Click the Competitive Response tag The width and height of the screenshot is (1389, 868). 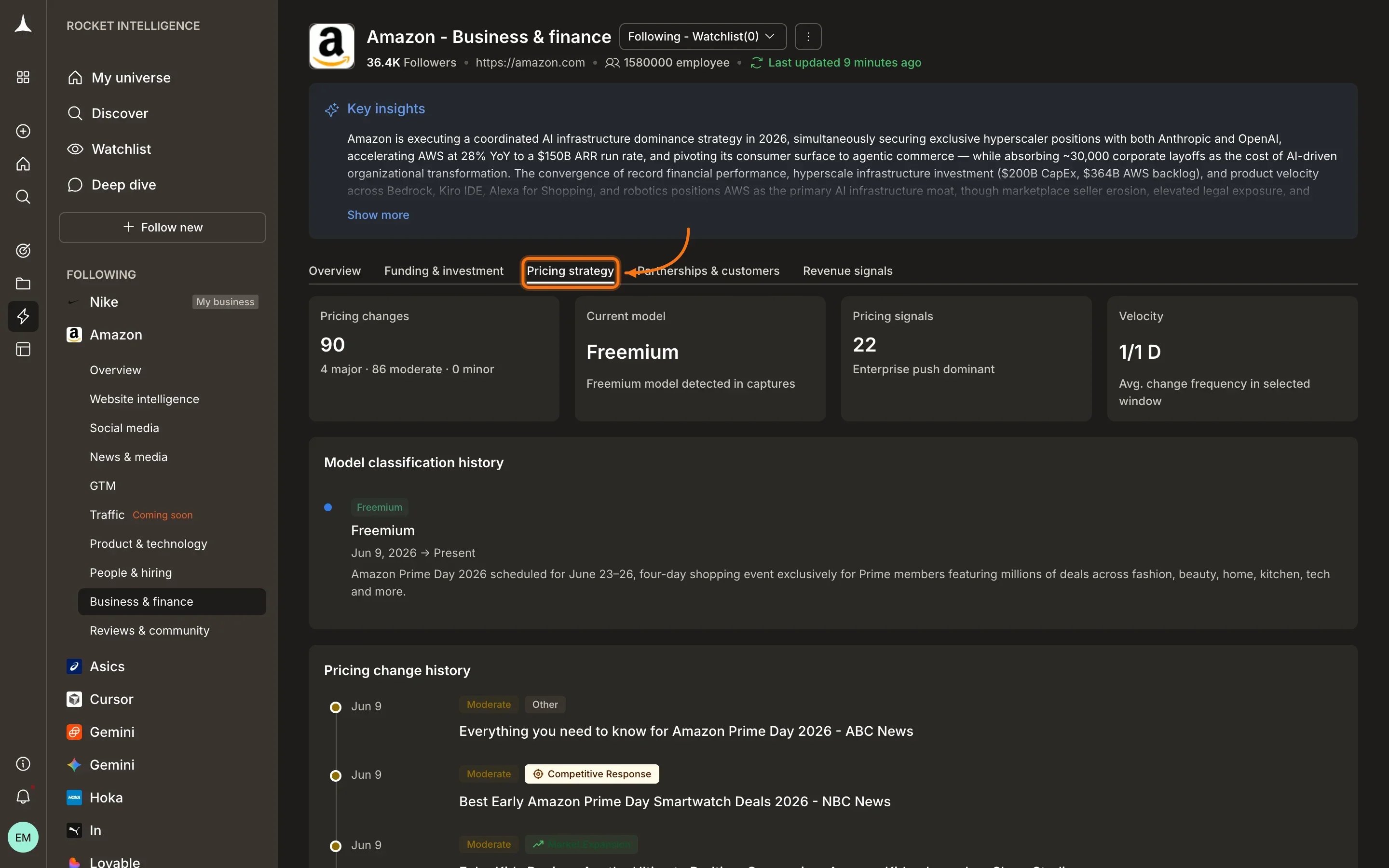pos(592,774)
